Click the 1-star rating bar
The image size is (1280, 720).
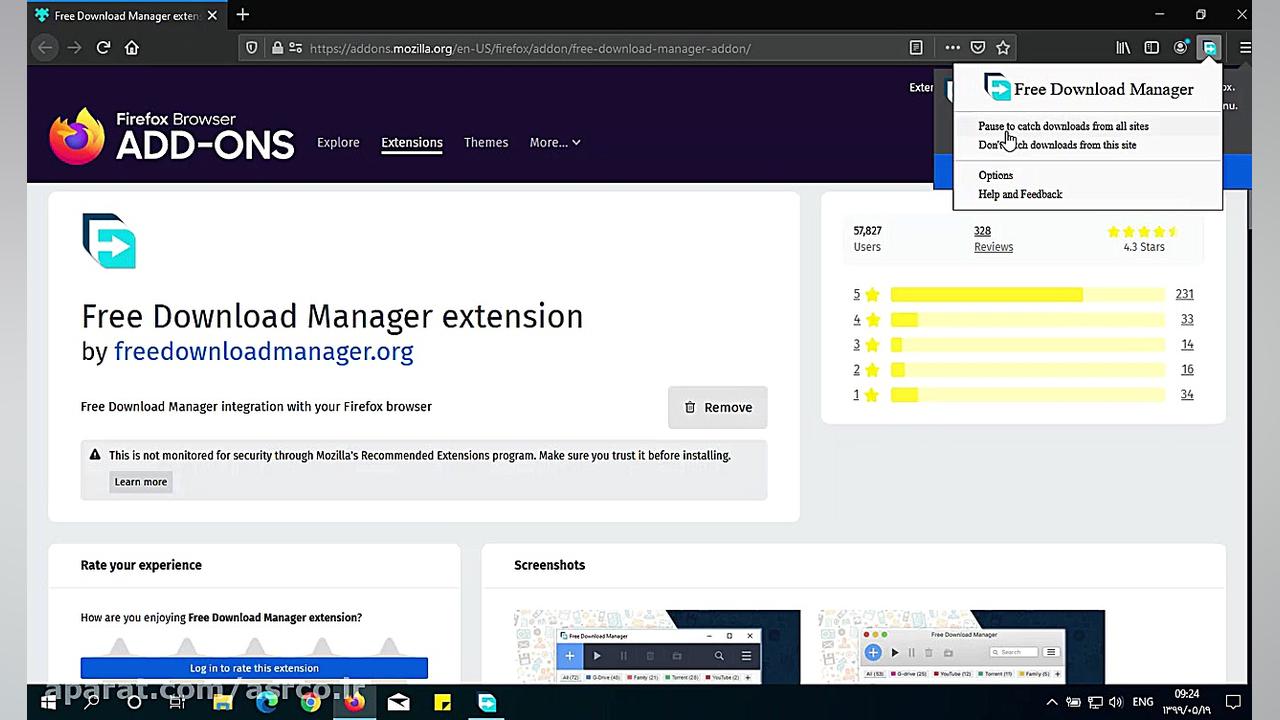[x=1028, y=394]
